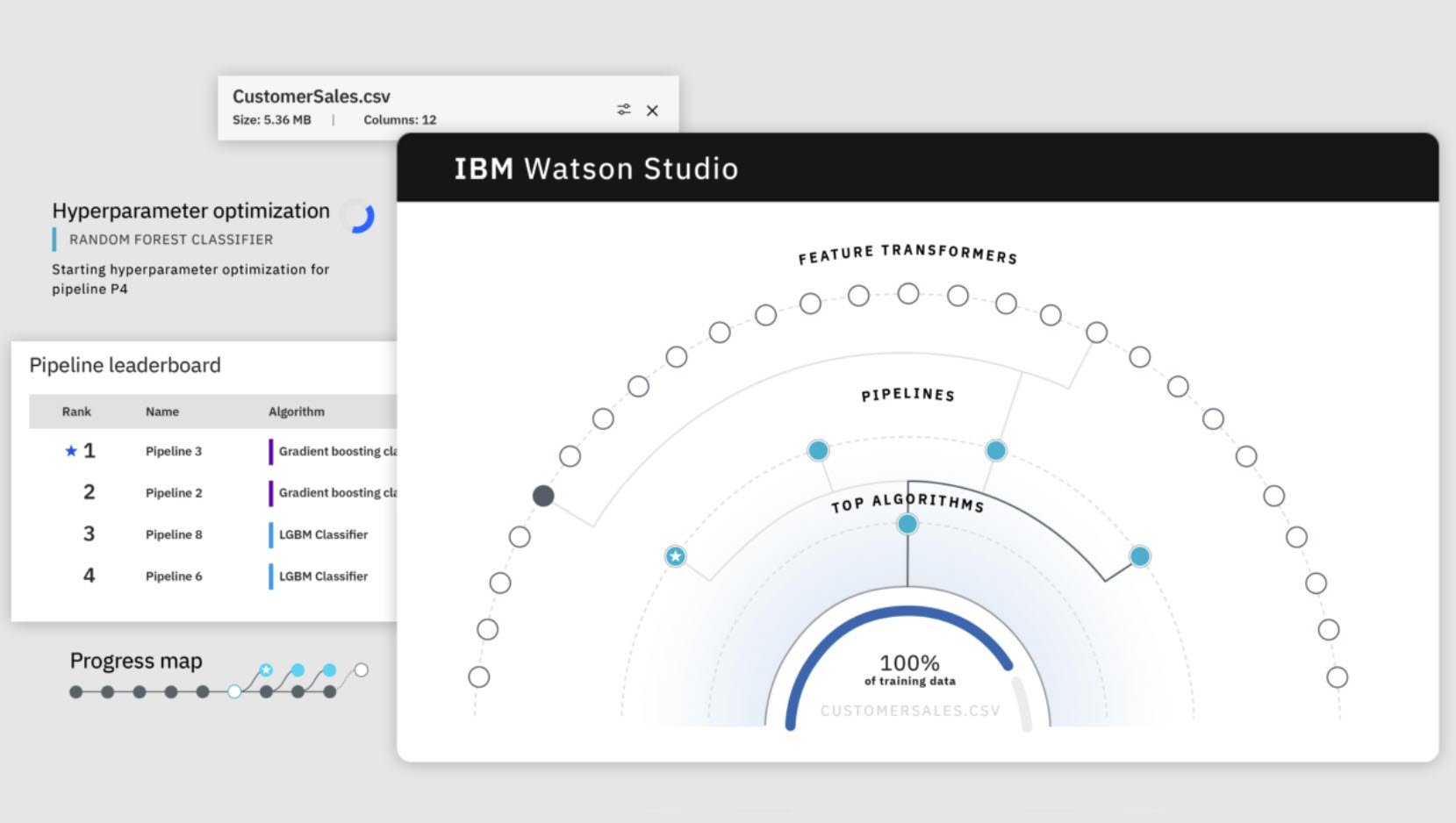
Task: Click the empty final node in Progress map
Action: tap(361, 670)
